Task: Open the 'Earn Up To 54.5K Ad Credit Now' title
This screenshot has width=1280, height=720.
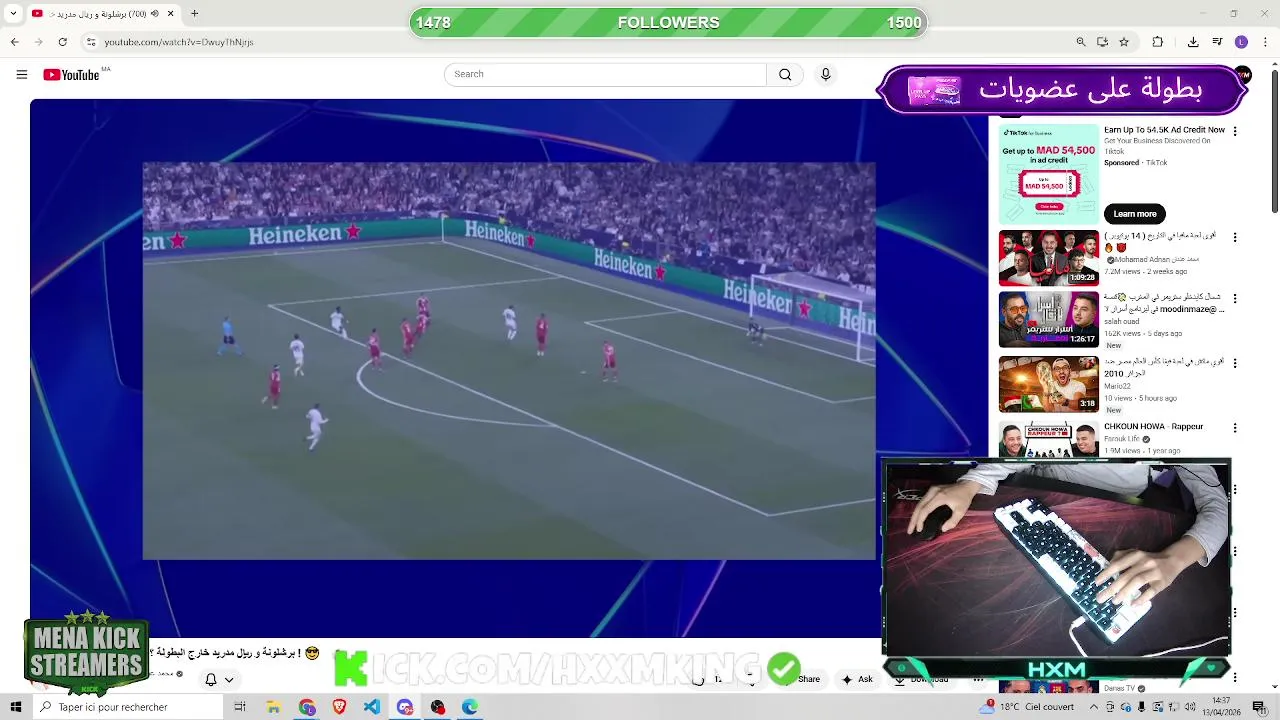Action: [1164, 130]
